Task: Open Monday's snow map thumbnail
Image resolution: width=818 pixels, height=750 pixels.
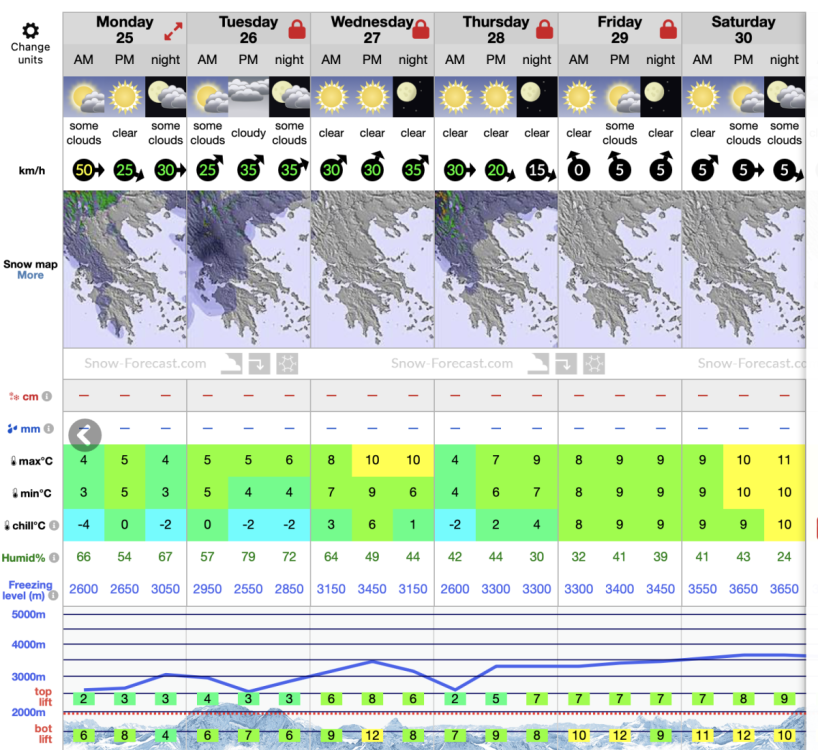Action: click(124, 269)
